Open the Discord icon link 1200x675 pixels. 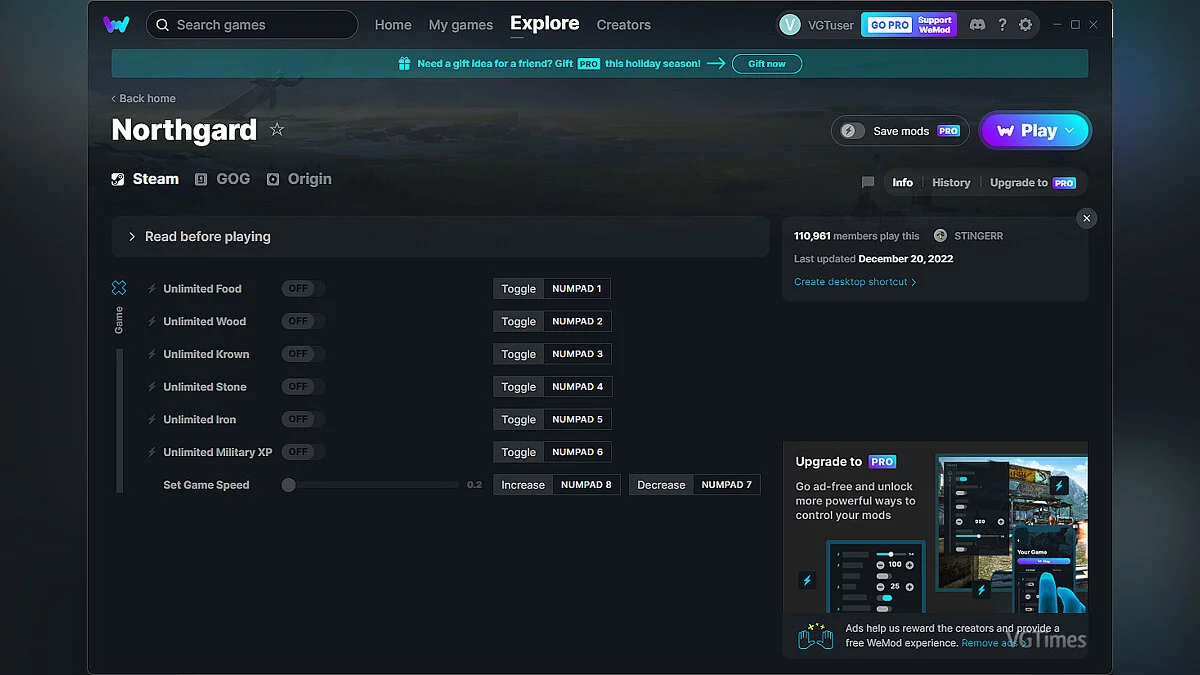tap(977, 25)
